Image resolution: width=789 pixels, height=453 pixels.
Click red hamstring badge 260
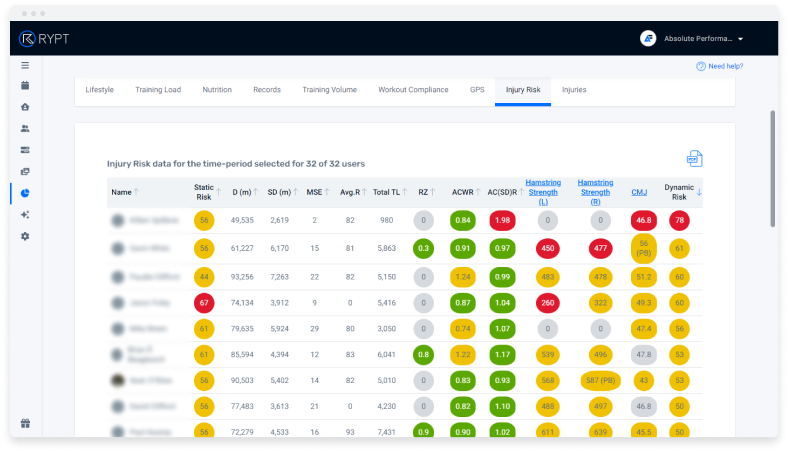547,303
